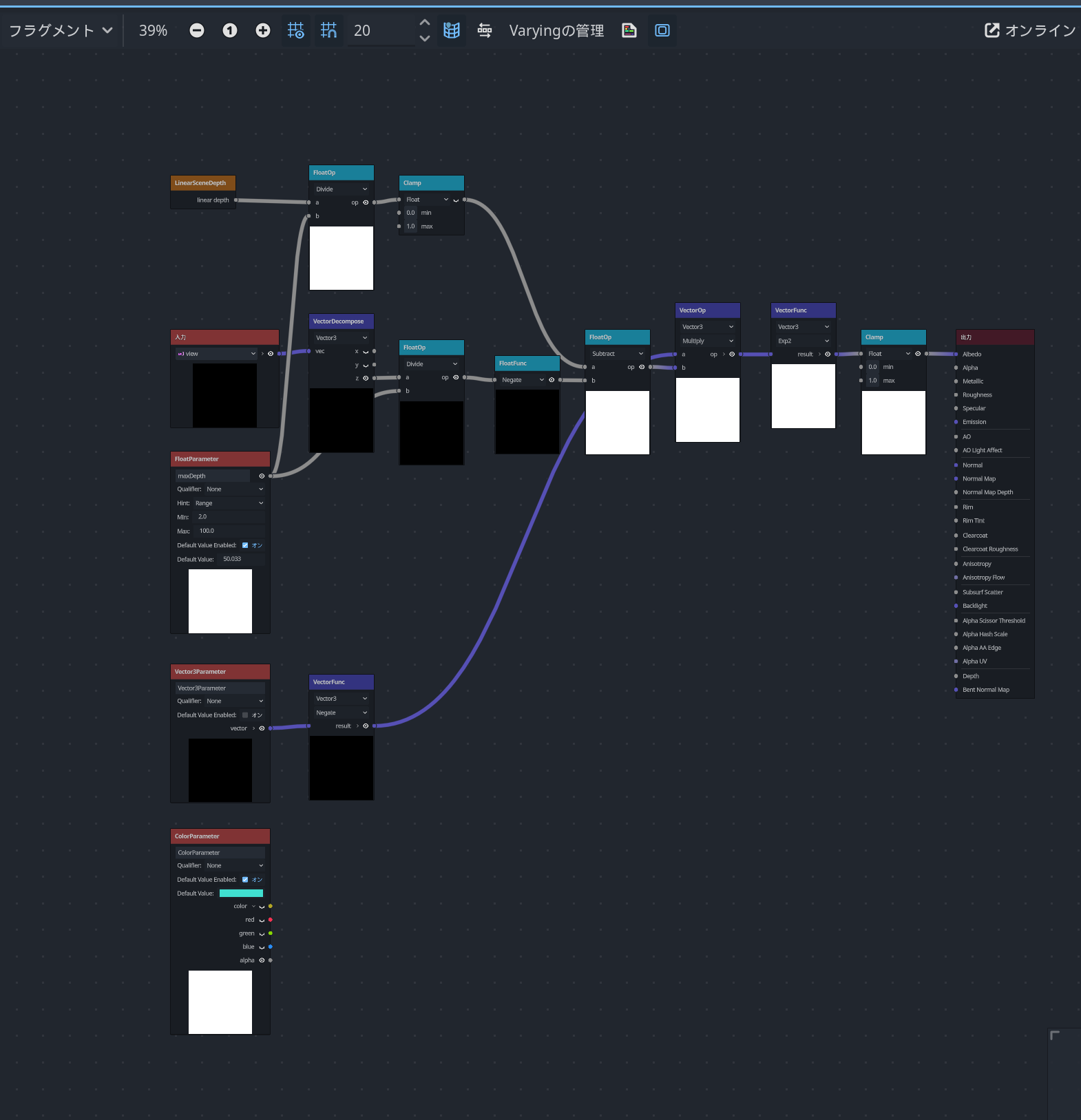Viewport: 1081px width, 1120px height.
Task: Click the Varyingの管理 menu button
Action: pyautogui.click(x=556, y=30)
